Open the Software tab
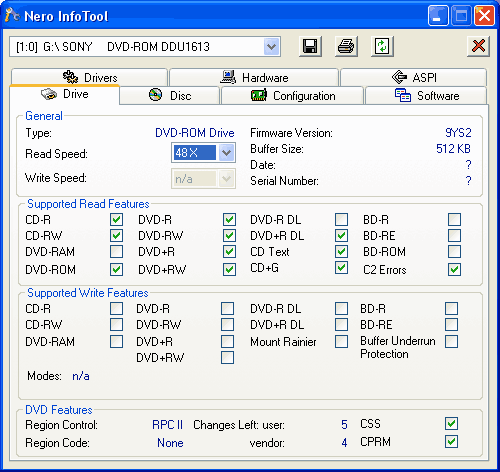 (426, 96)
